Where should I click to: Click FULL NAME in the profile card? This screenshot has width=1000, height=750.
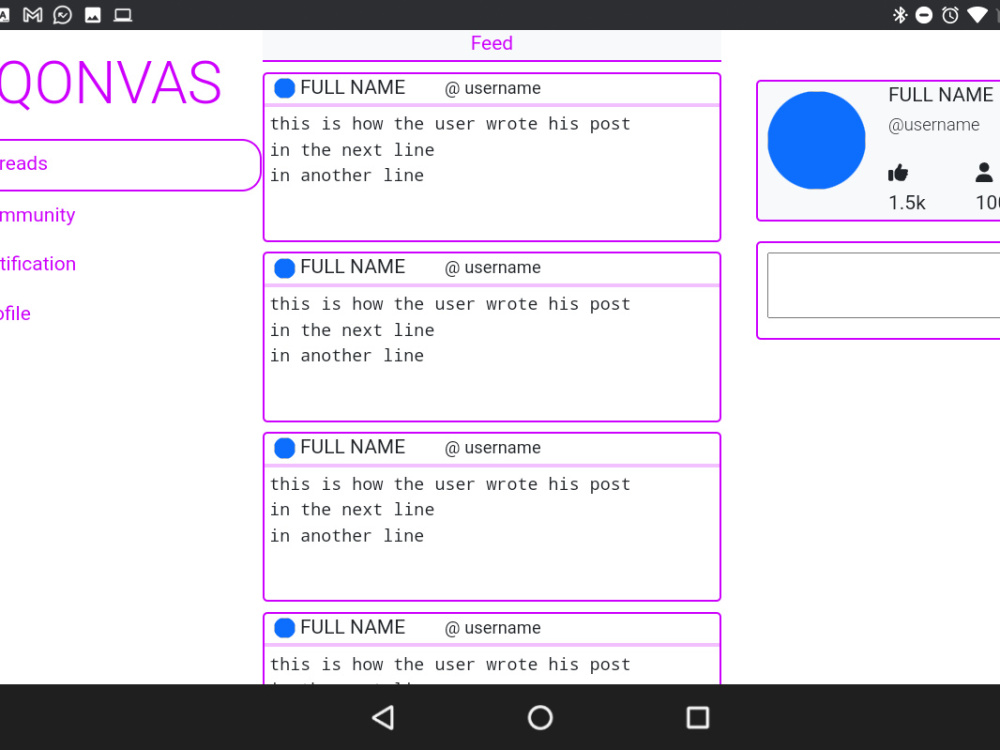tap(941, 95)
